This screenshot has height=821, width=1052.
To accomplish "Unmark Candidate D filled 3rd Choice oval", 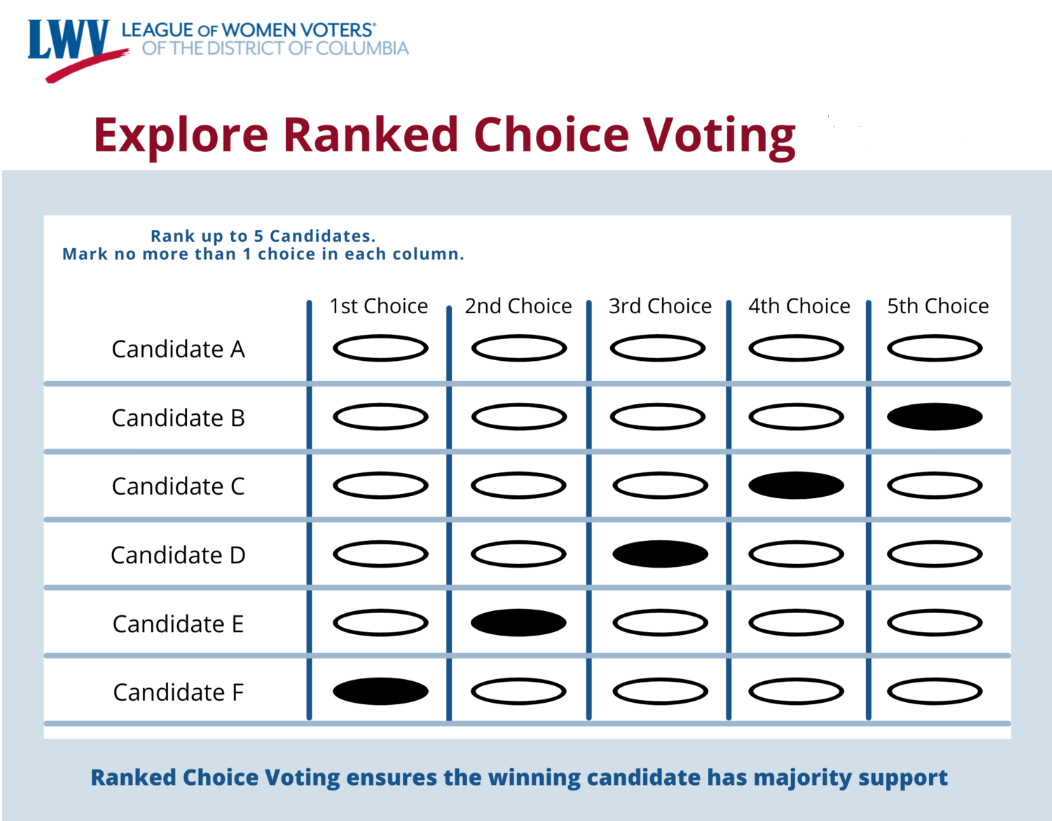I will [660, 554].
